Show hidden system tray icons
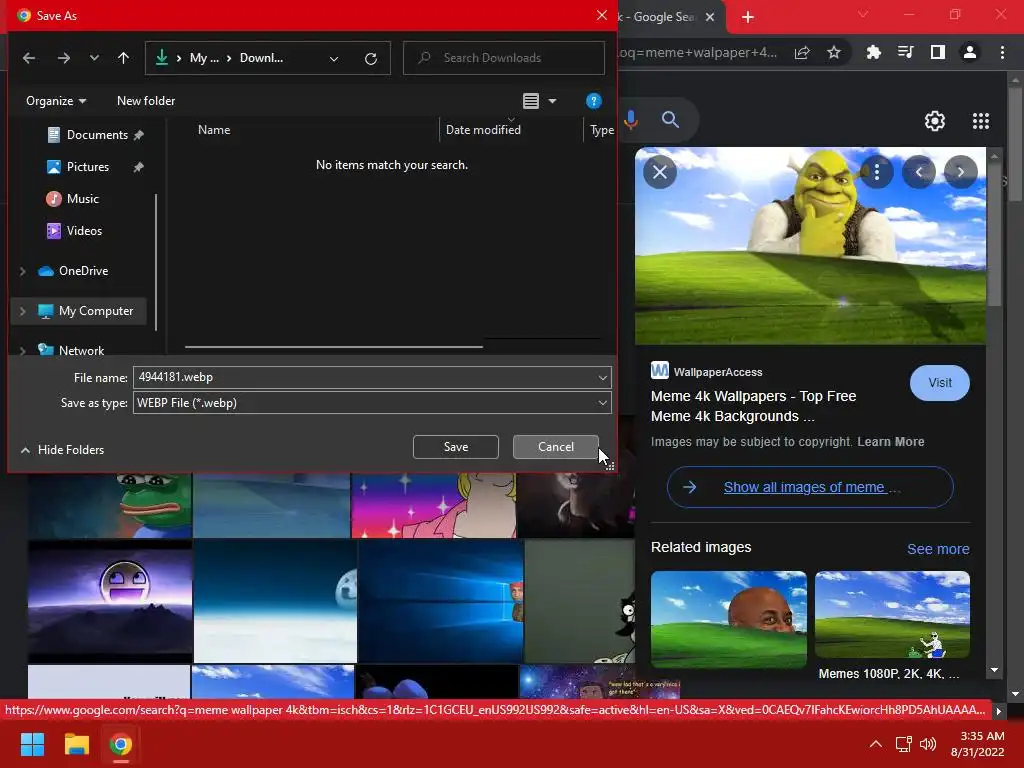The height and width of the screenshot is (768, 1024). (x=876, y=744)
